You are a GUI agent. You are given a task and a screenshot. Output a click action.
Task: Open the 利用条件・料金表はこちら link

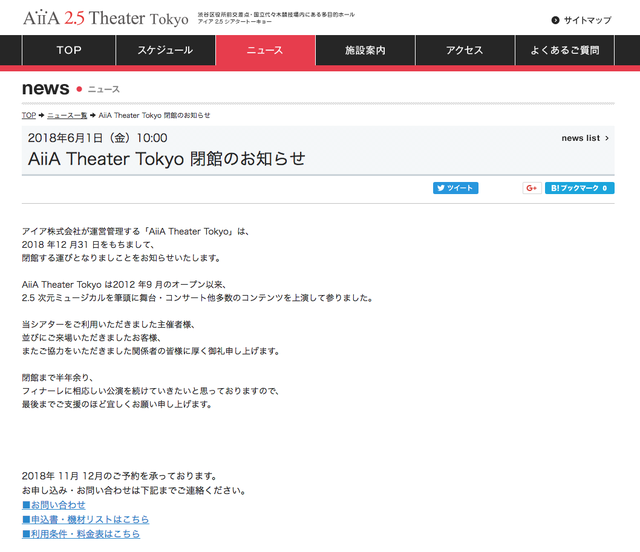[81, 534]
